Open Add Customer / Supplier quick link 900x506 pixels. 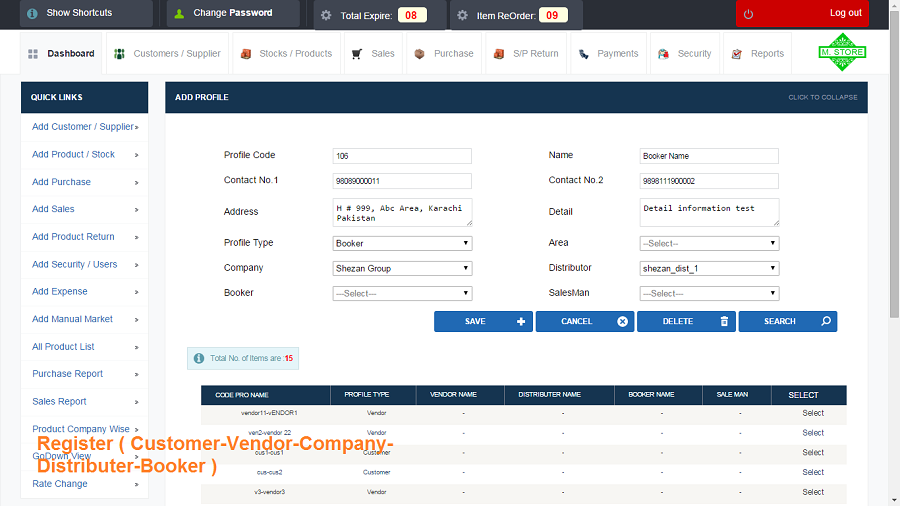tap(84, 127)
